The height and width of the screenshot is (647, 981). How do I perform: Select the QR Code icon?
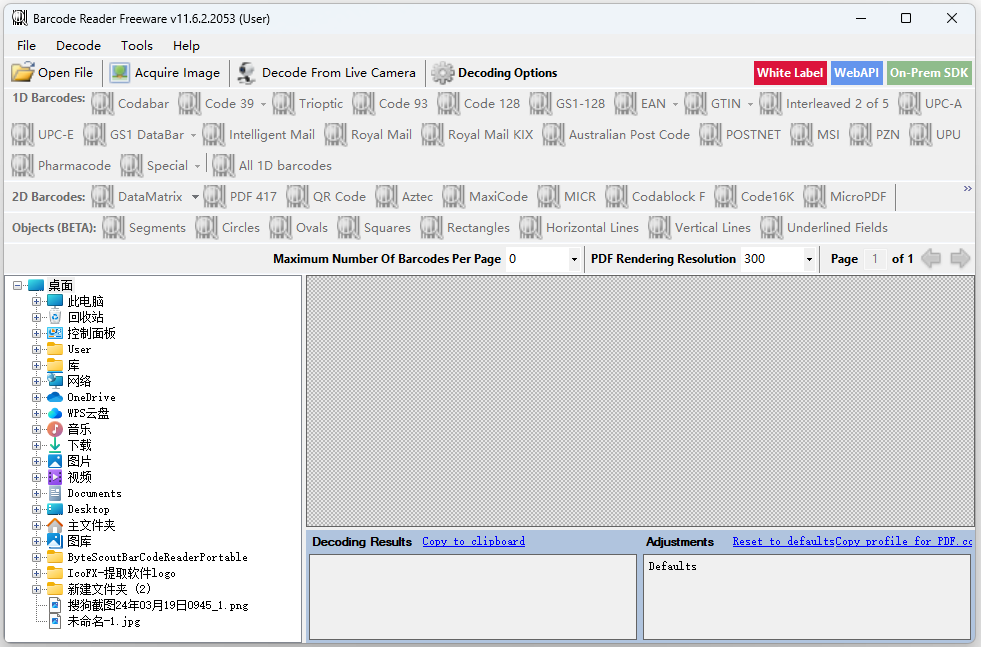coord(298,196)
